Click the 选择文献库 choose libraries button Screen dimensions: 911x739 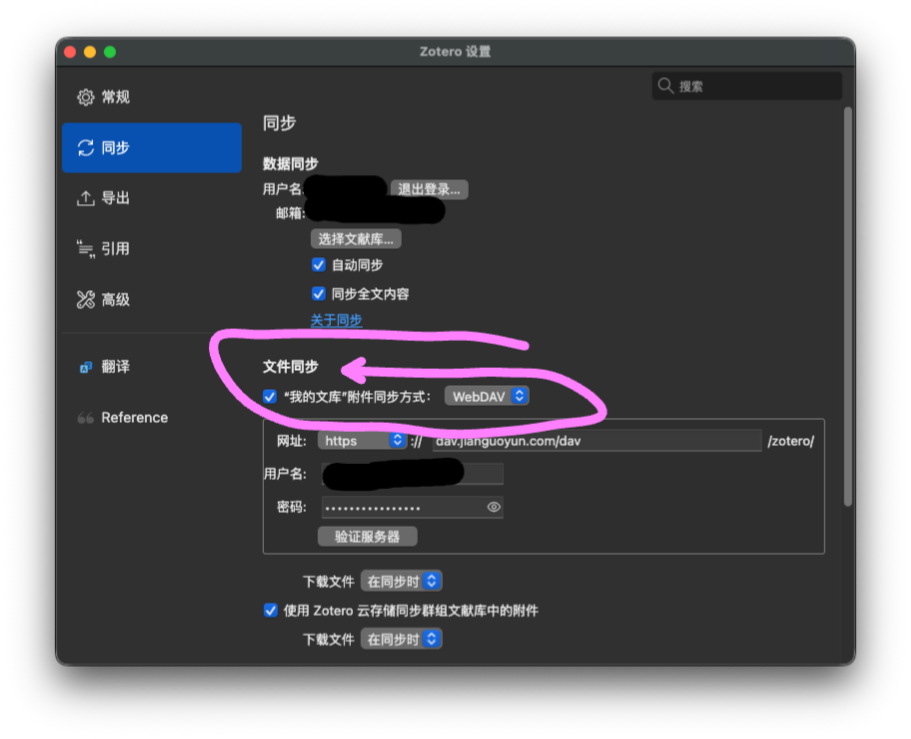(356, 239)
